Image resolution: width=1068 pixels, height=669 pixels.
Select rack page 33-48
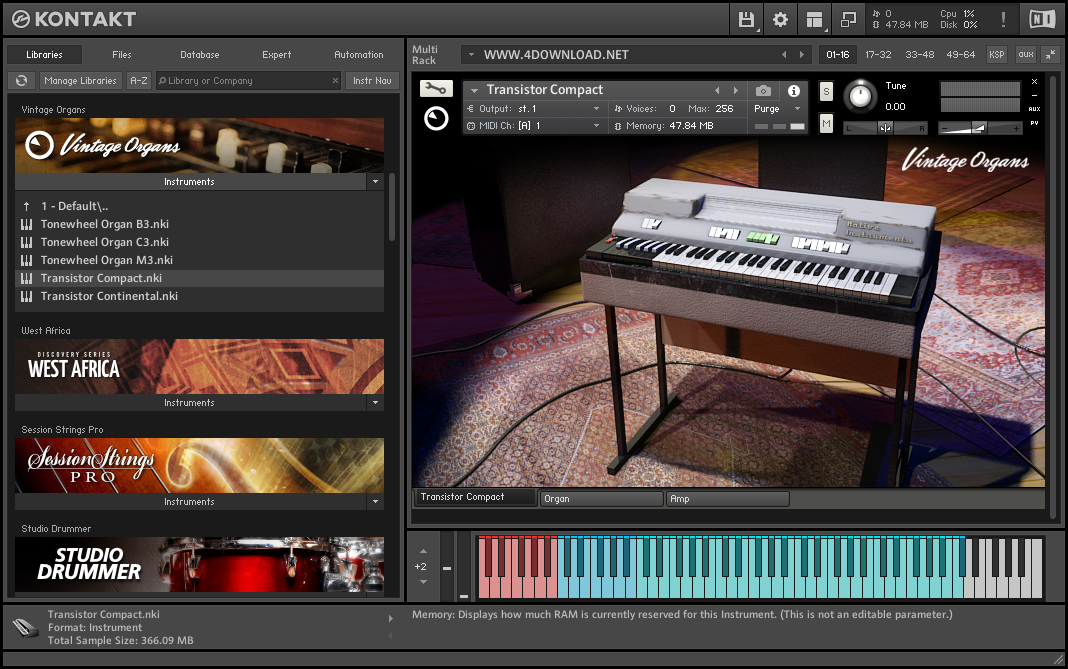tap(920, 55)
